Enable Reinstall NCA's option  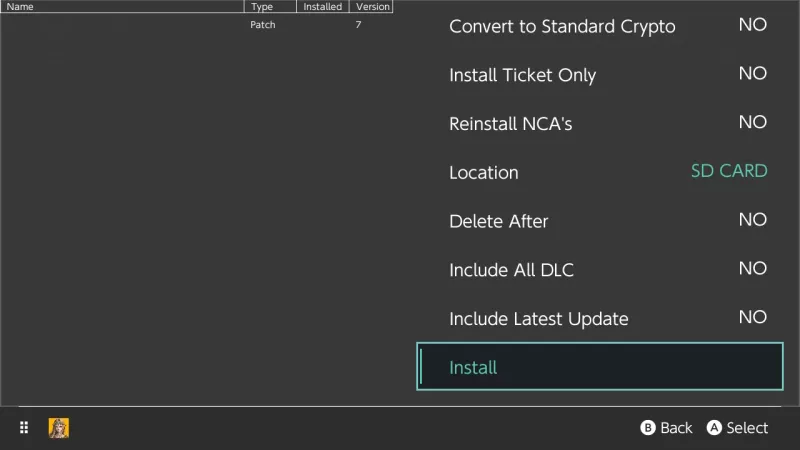(x=600, y=124)
